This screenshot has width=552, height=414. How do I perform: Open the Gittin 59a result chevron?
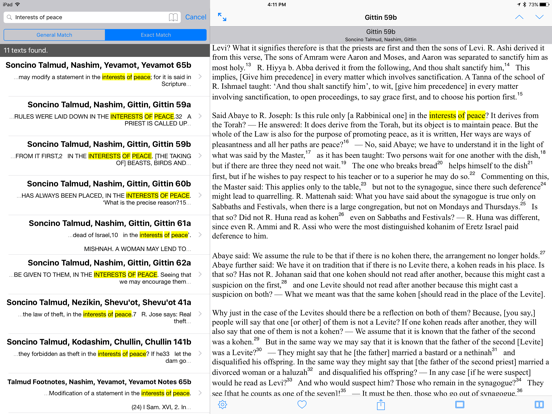click(x=200, y=116)
